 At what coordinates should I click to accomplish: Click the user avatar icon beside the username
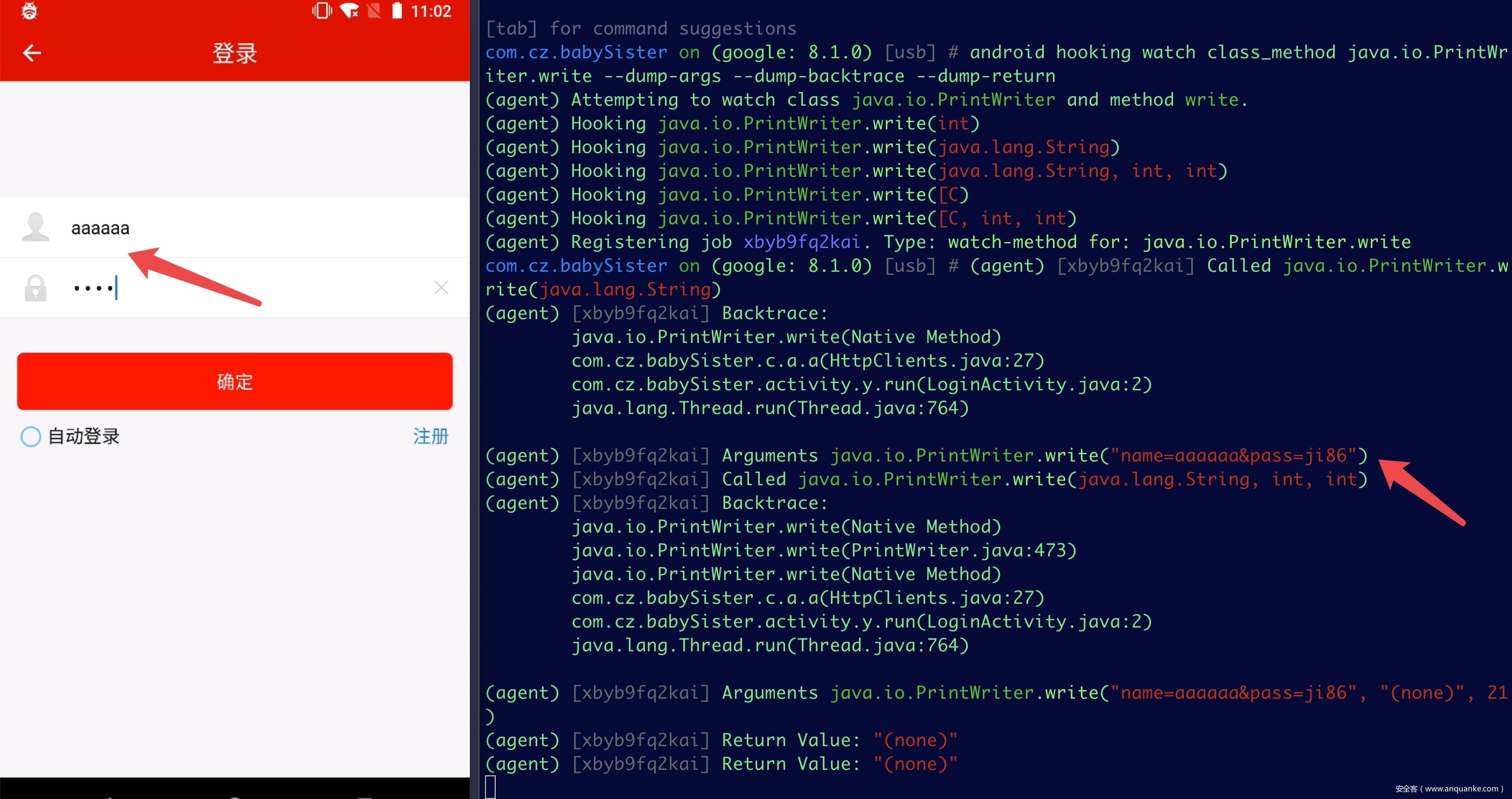click(x=35, y=227)
